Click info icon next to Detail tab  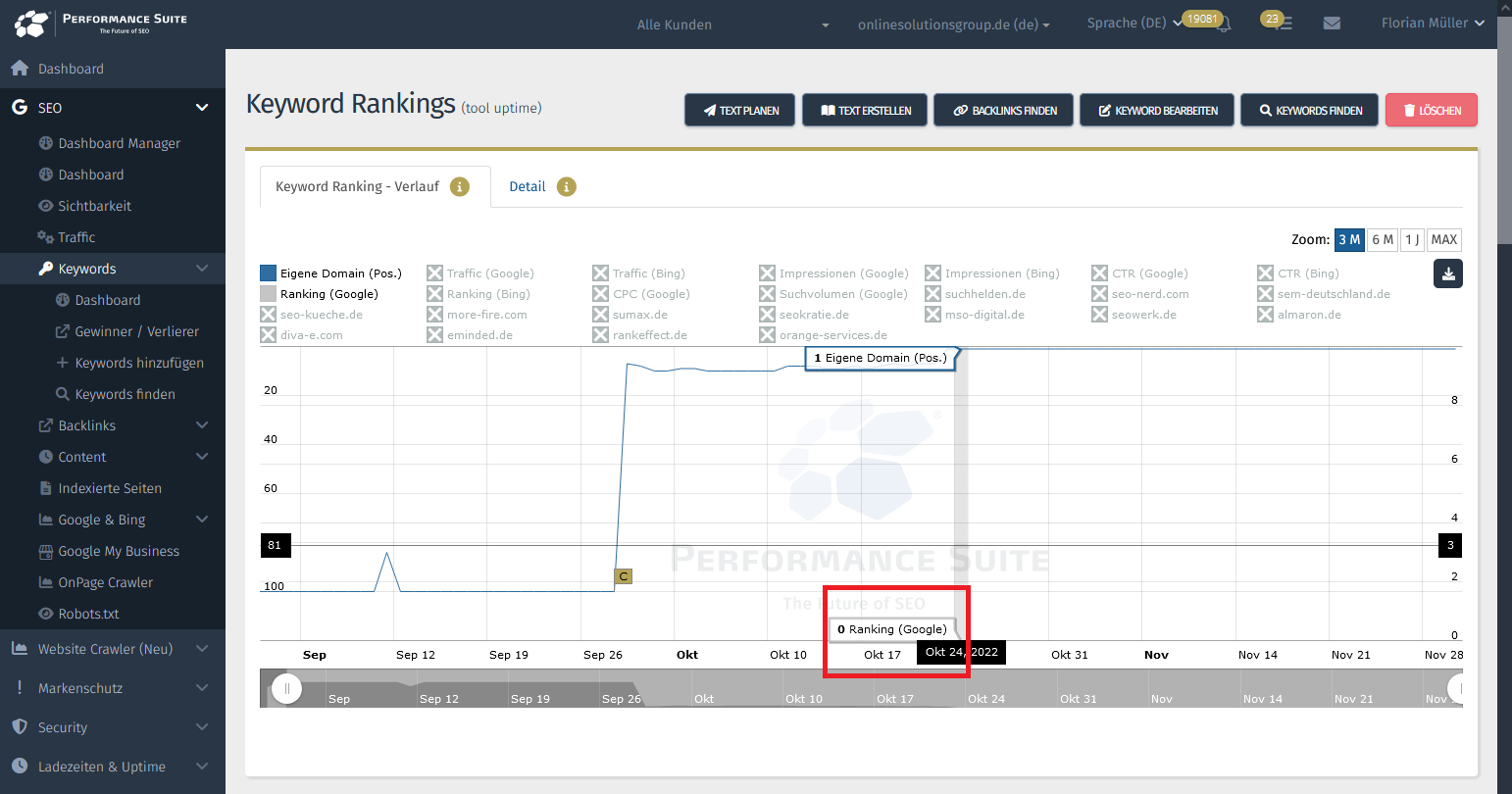coord(567,186)
